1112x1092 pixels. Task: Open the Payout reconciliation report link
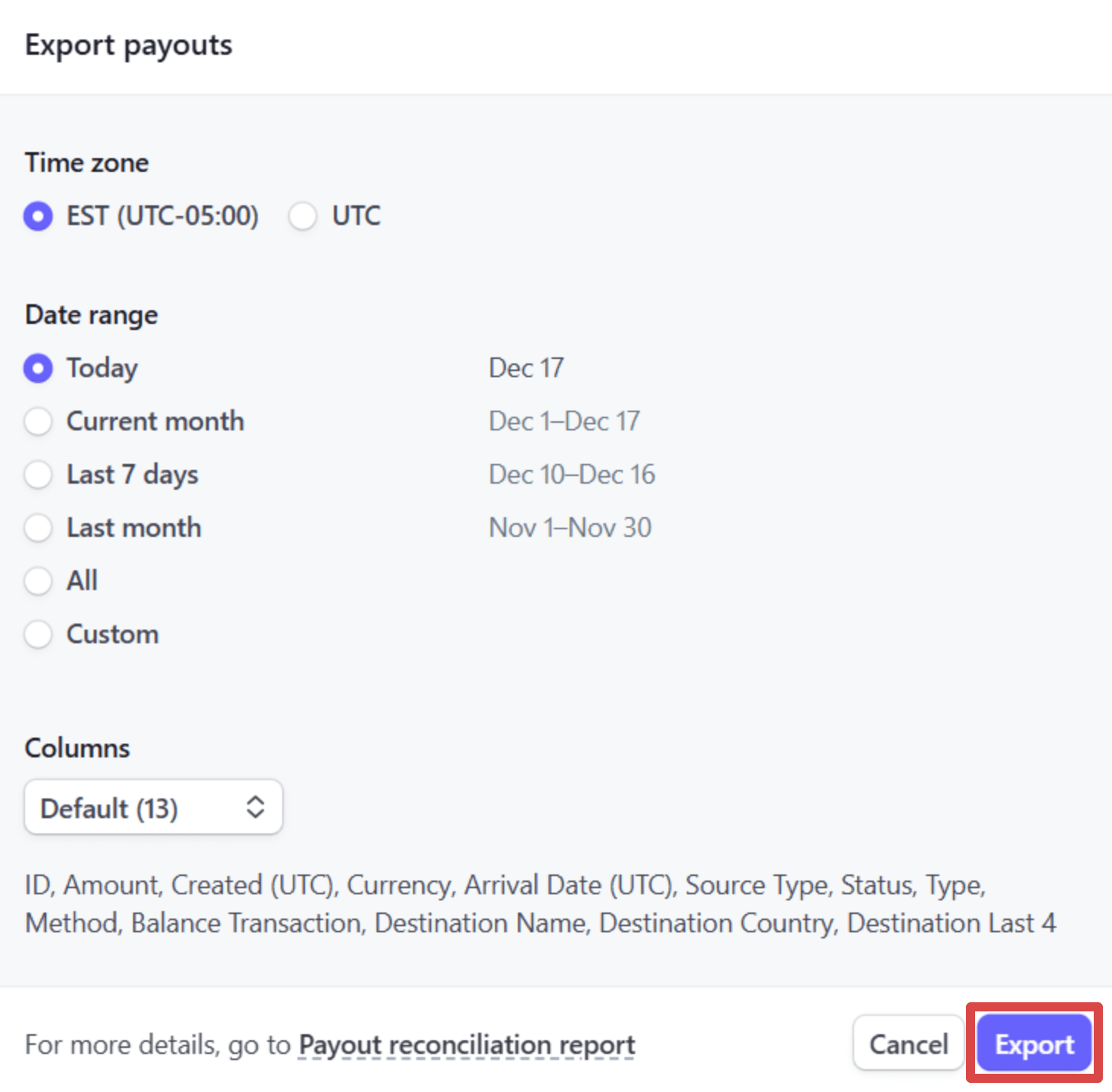(465, 1044)
